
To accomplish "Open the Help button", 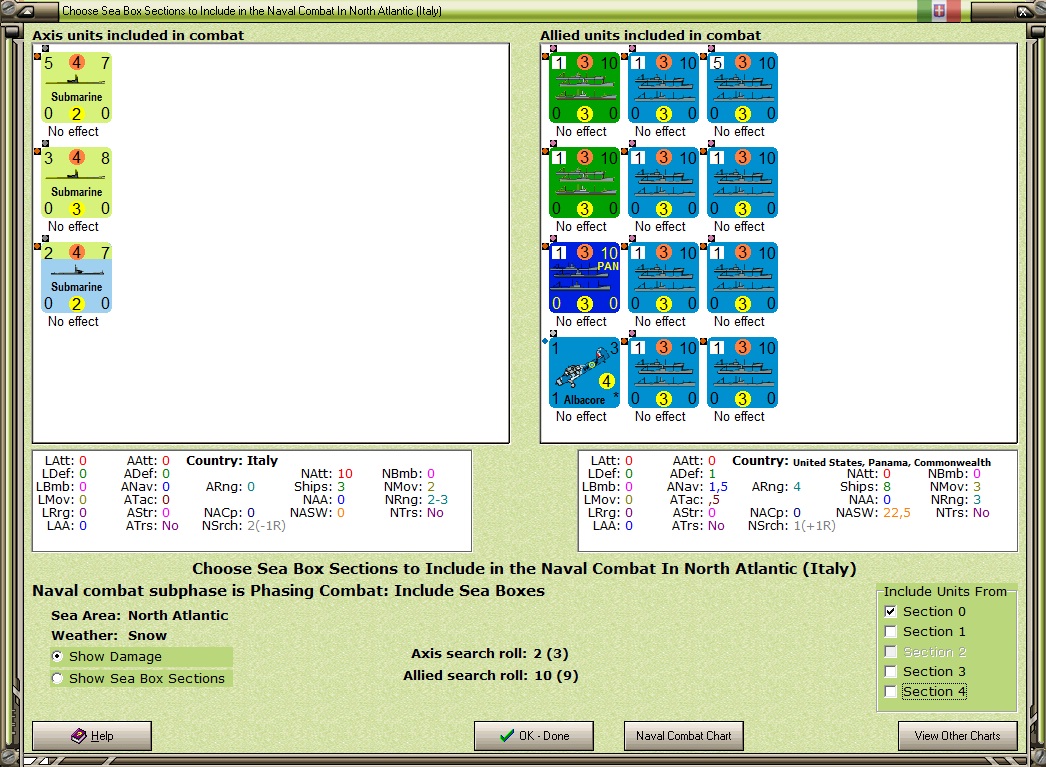I will (92, 736).
